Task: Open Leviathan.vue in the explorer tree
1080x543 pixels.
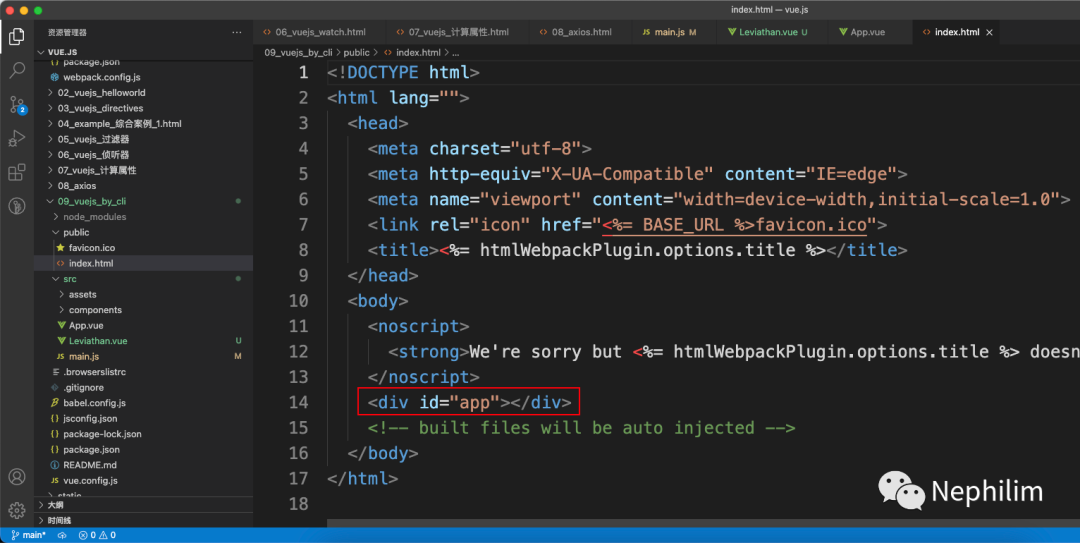Action: coord(98,341)
